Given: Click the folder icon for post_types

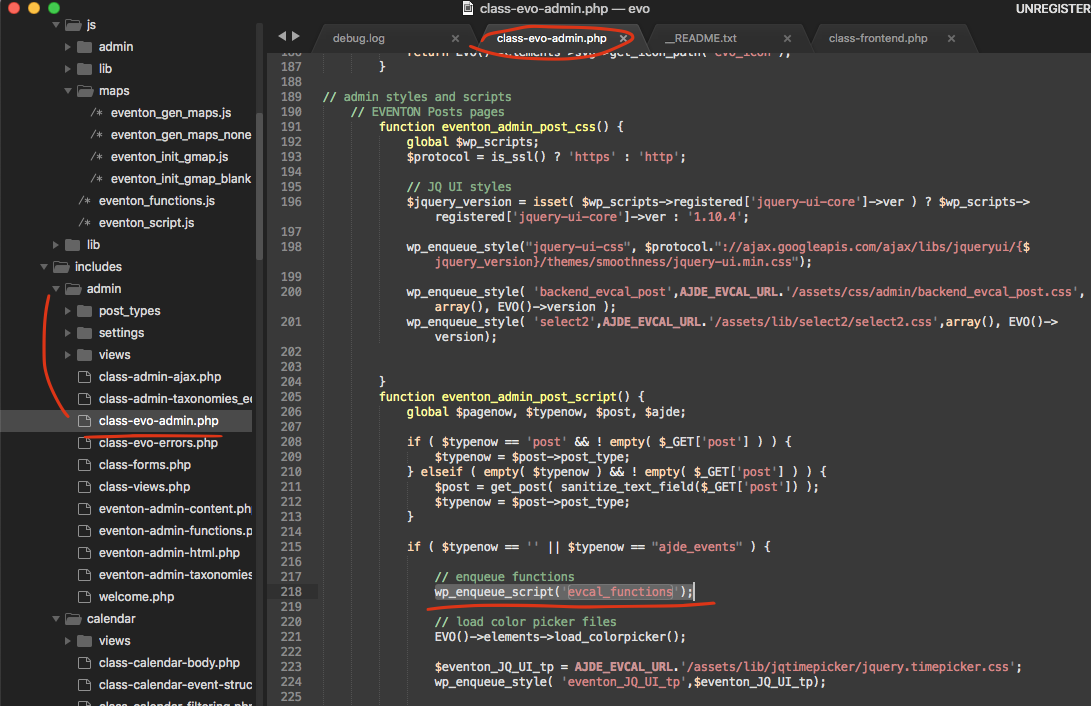Looking at the screenshot, I should coord(84,311).
